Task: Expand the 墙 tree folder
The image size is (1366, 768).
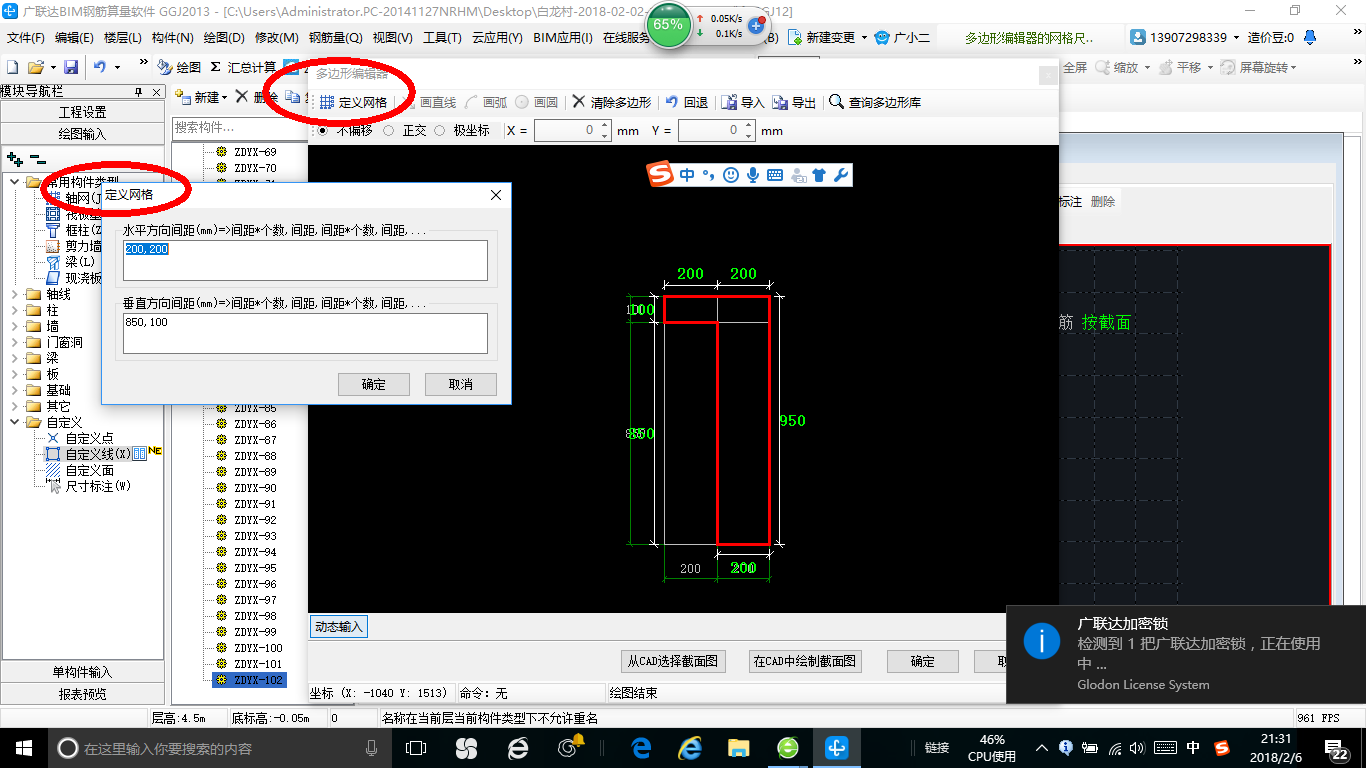Action: [x=14, y=326]
